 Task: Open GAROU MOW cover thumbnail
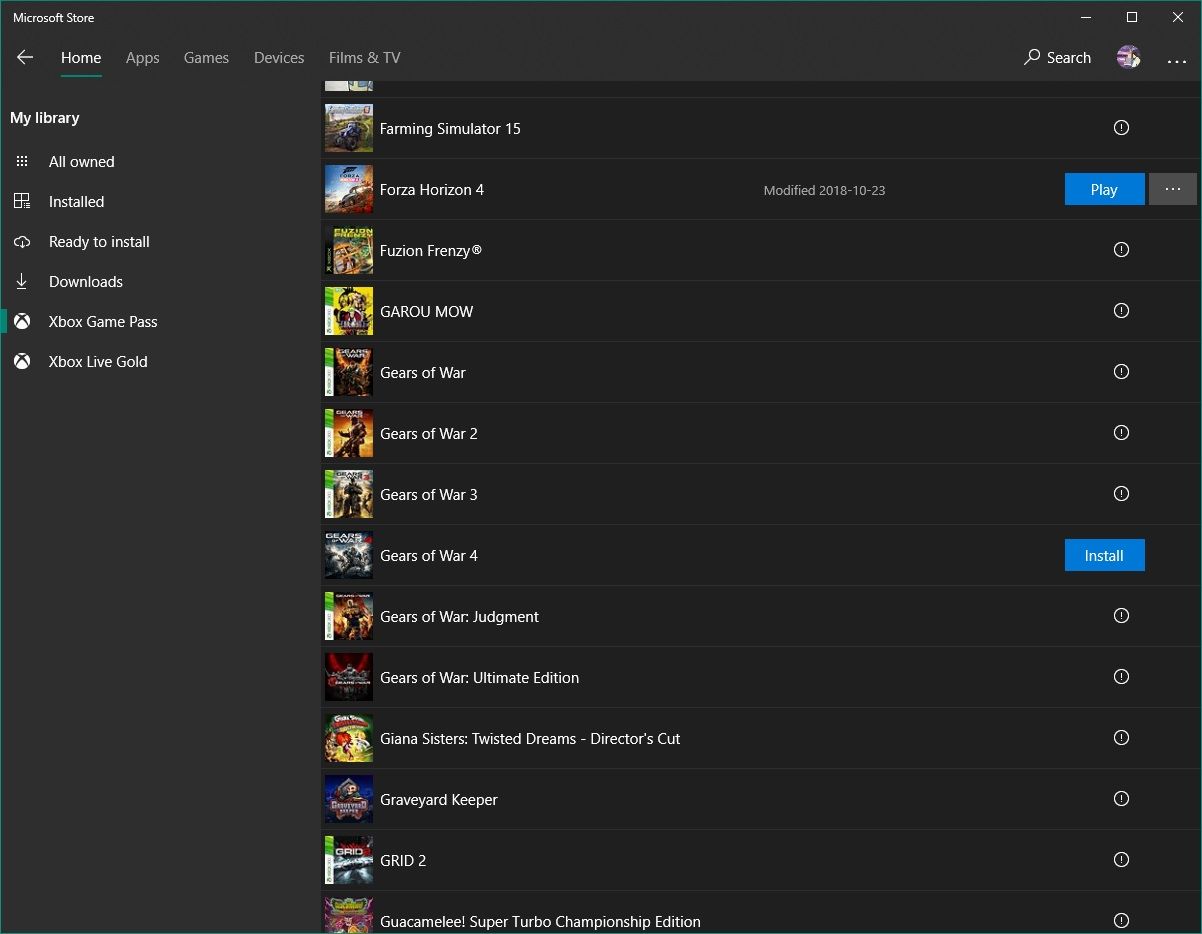tap(349, 311)
